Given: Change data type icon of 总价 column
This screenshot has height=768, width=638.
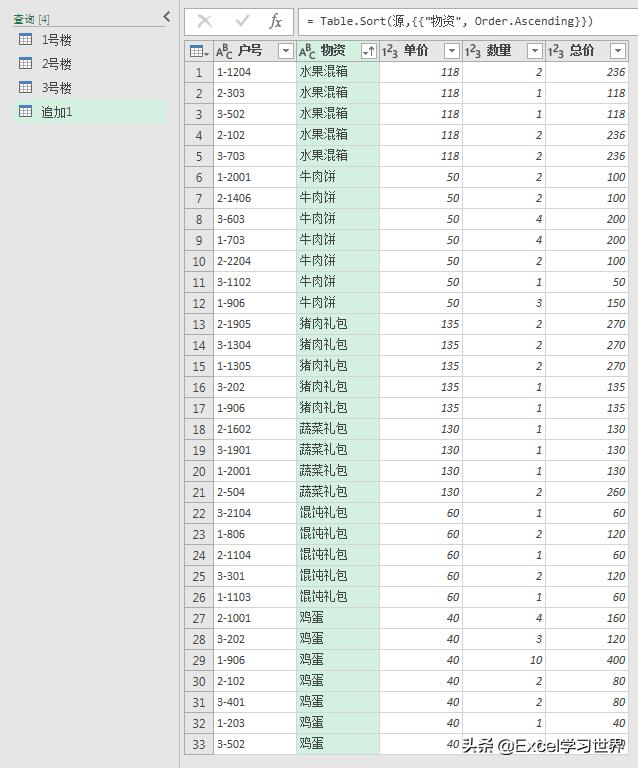Looking at the screenshot, I should pyautogui.click(x=556, y=51).
